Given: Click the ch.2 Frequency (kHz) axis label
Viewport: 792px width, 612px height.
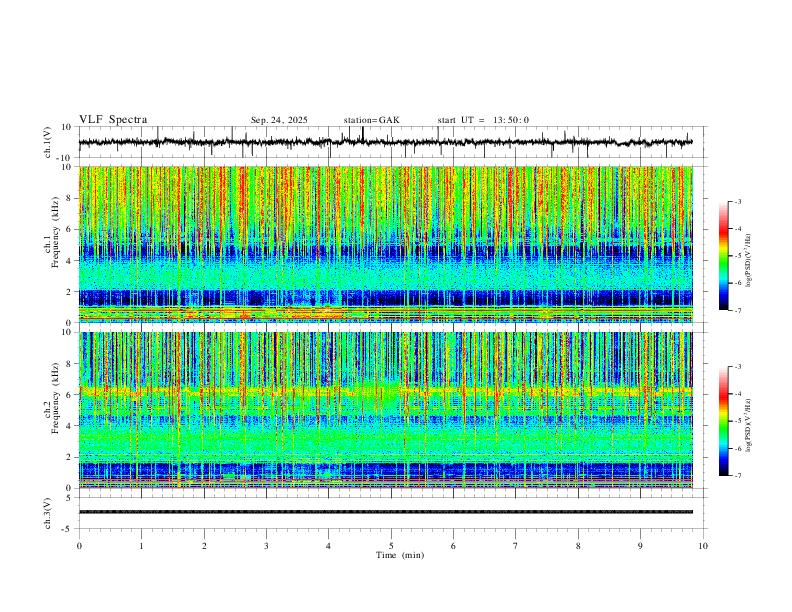Looking at the screenshot, I should 52,398.
